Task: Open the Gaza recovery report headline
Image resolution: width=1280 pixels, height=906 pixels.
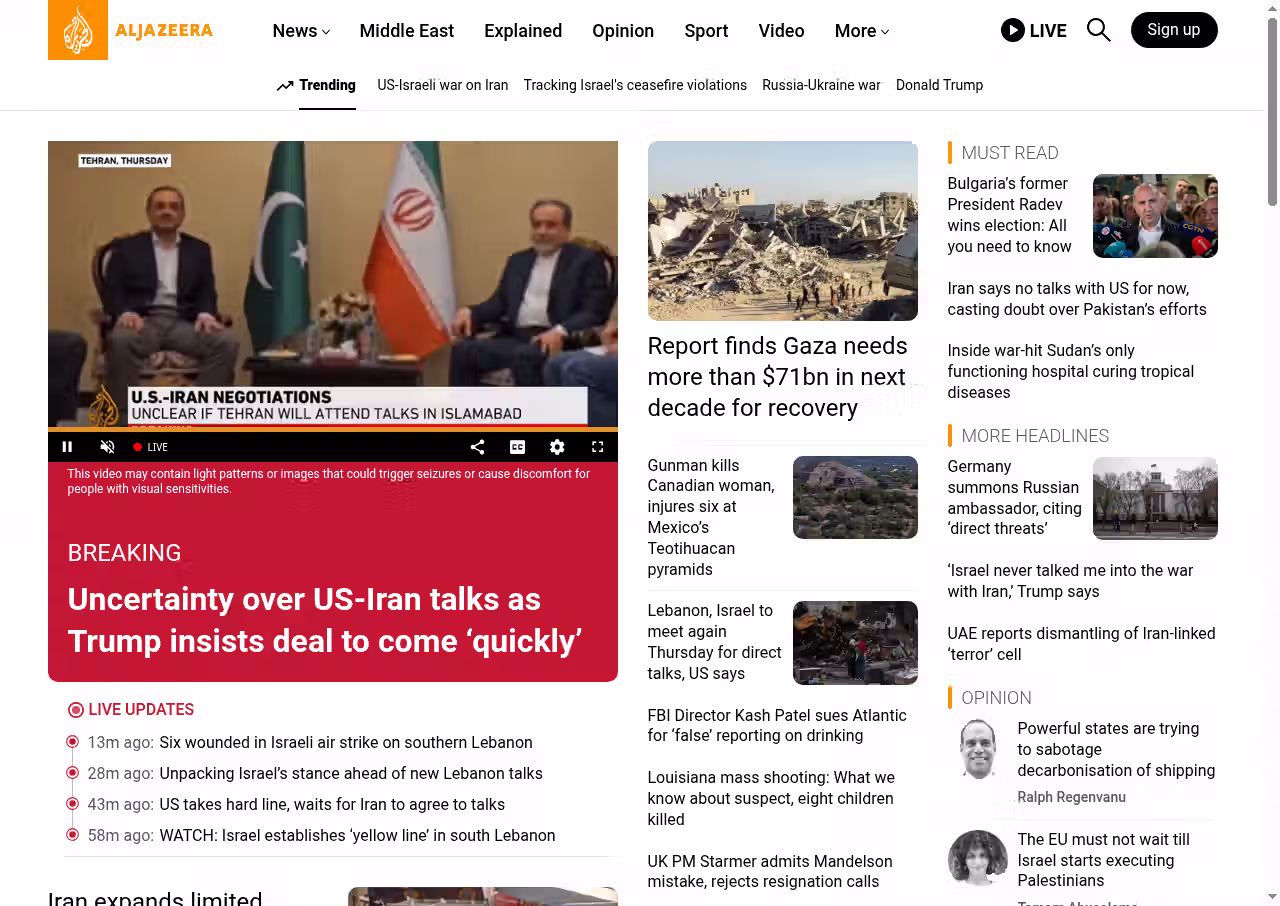Action: (x=777, y=377)
